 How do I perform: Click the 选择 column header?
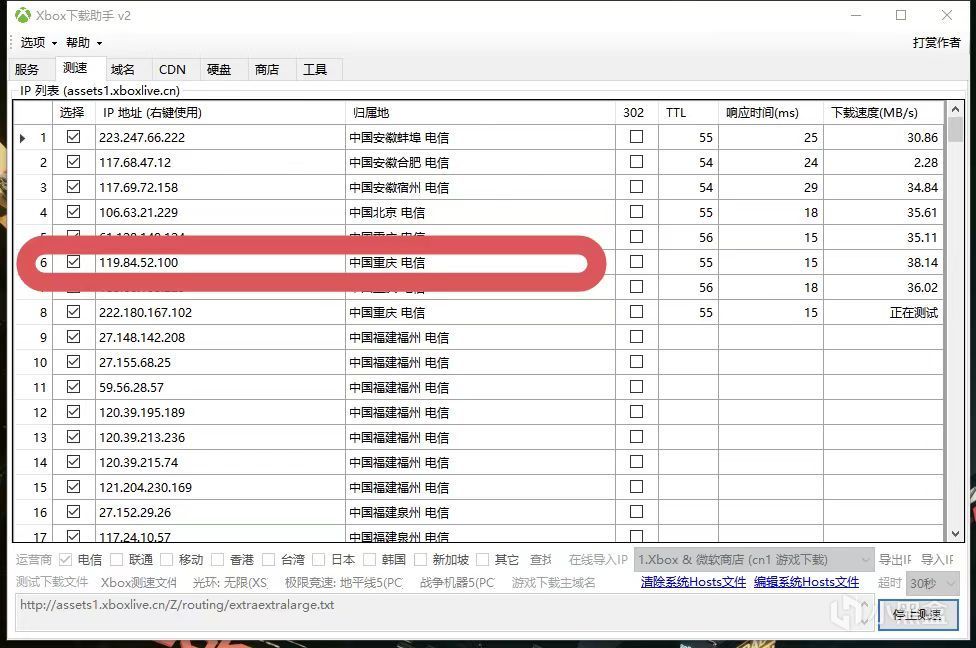click(x=73, y=113)
